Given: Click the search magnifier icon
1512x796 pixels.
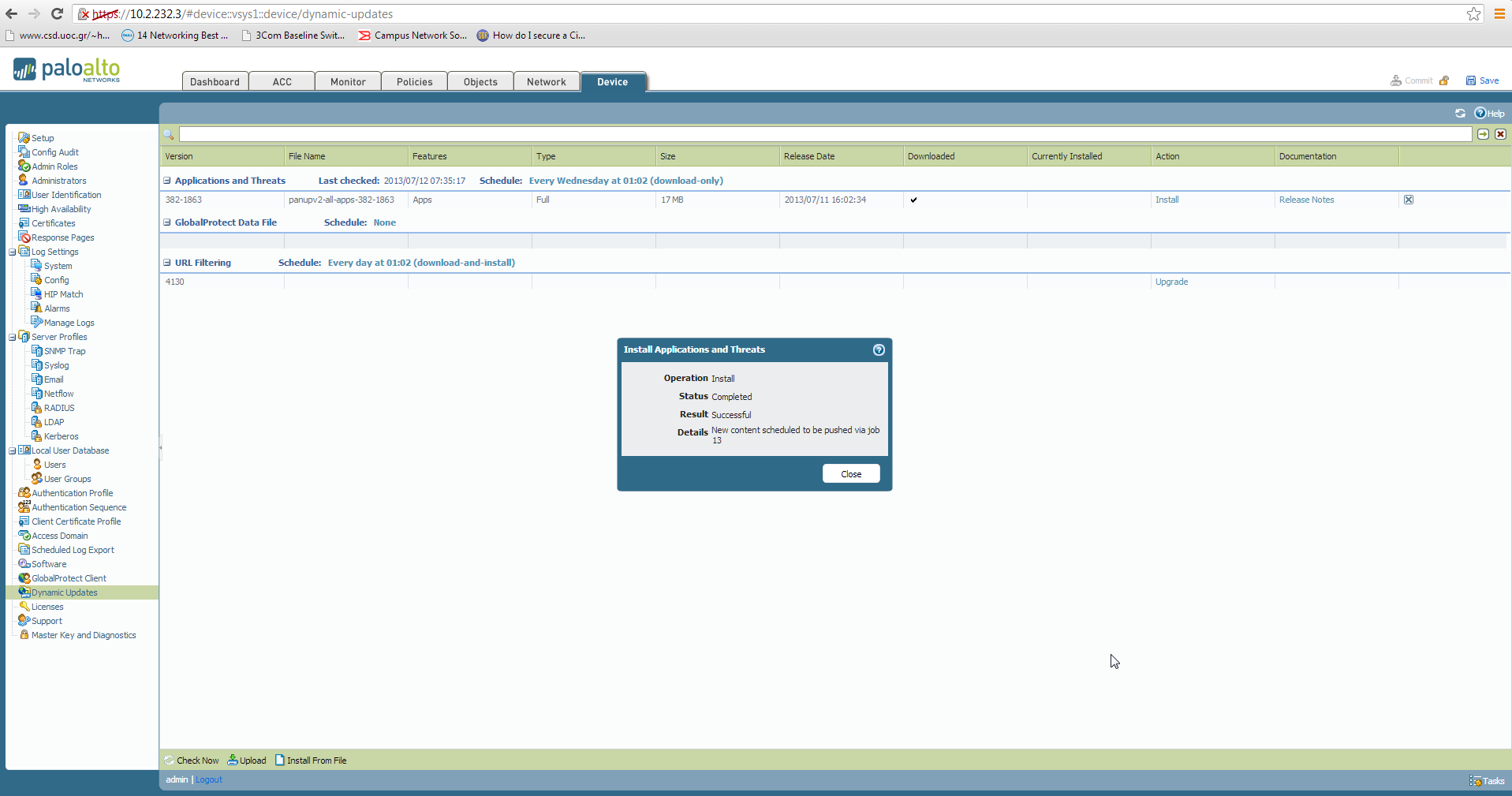Looking at the screenshot, I should [169, 135].
